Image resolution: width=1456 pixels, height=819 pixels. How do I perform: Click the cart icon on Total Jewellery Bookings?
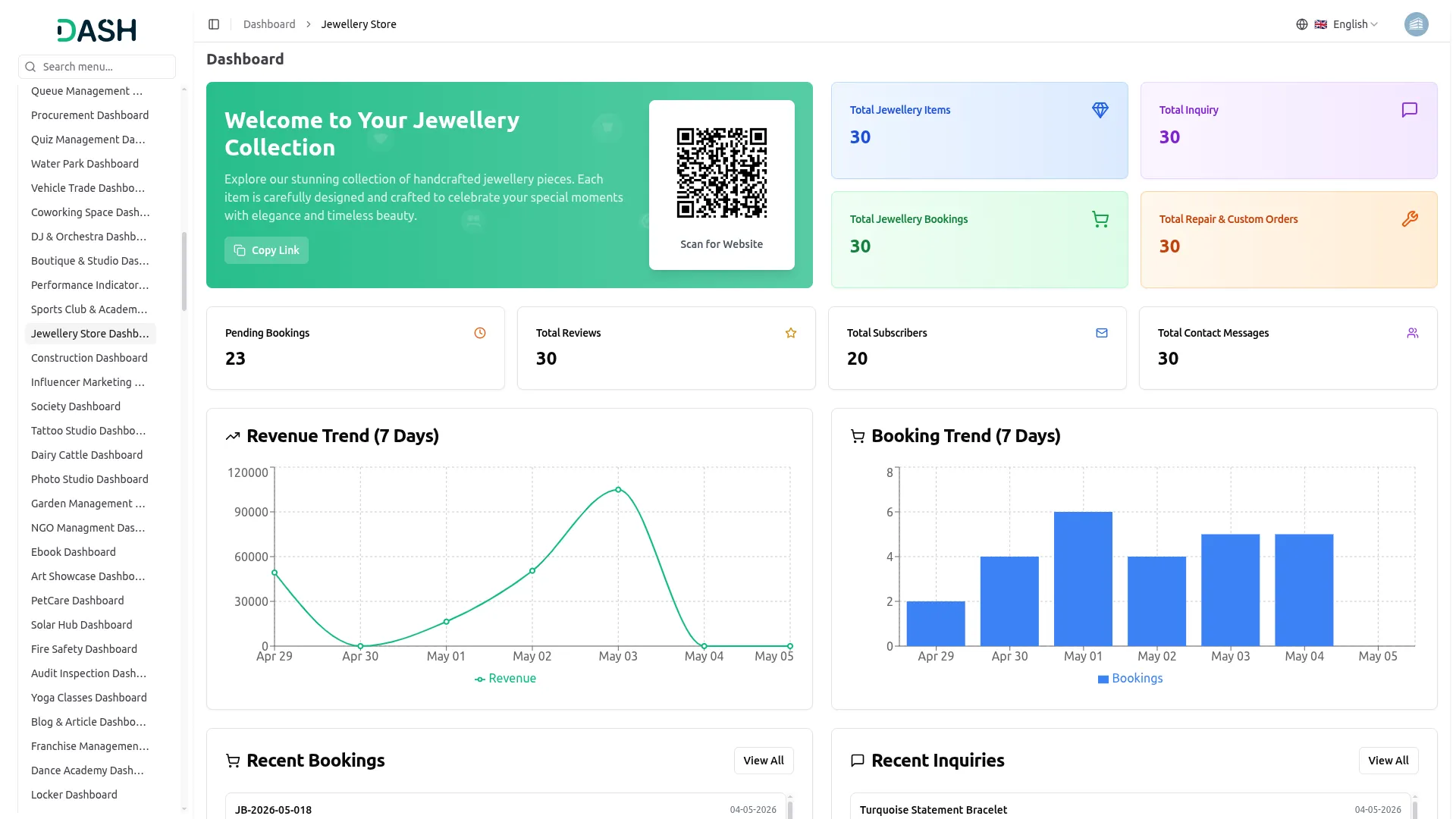[1100, 219]
